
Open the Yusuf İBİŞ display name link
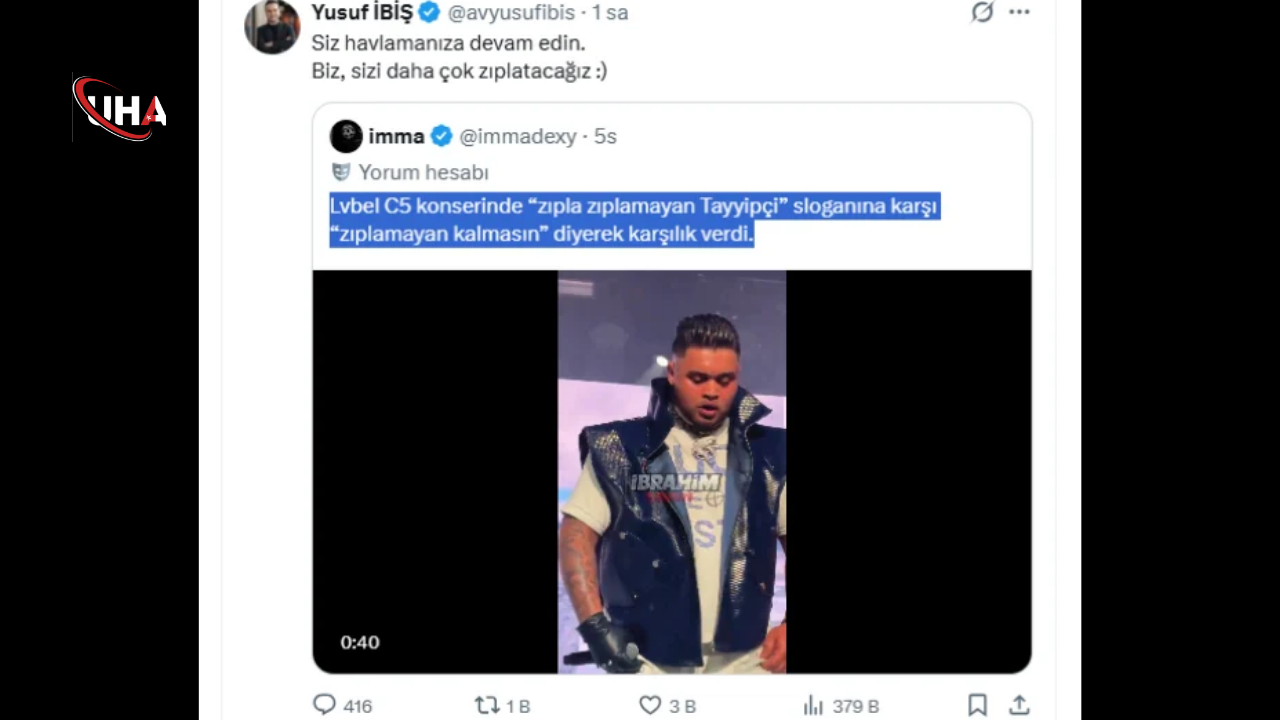361,12
